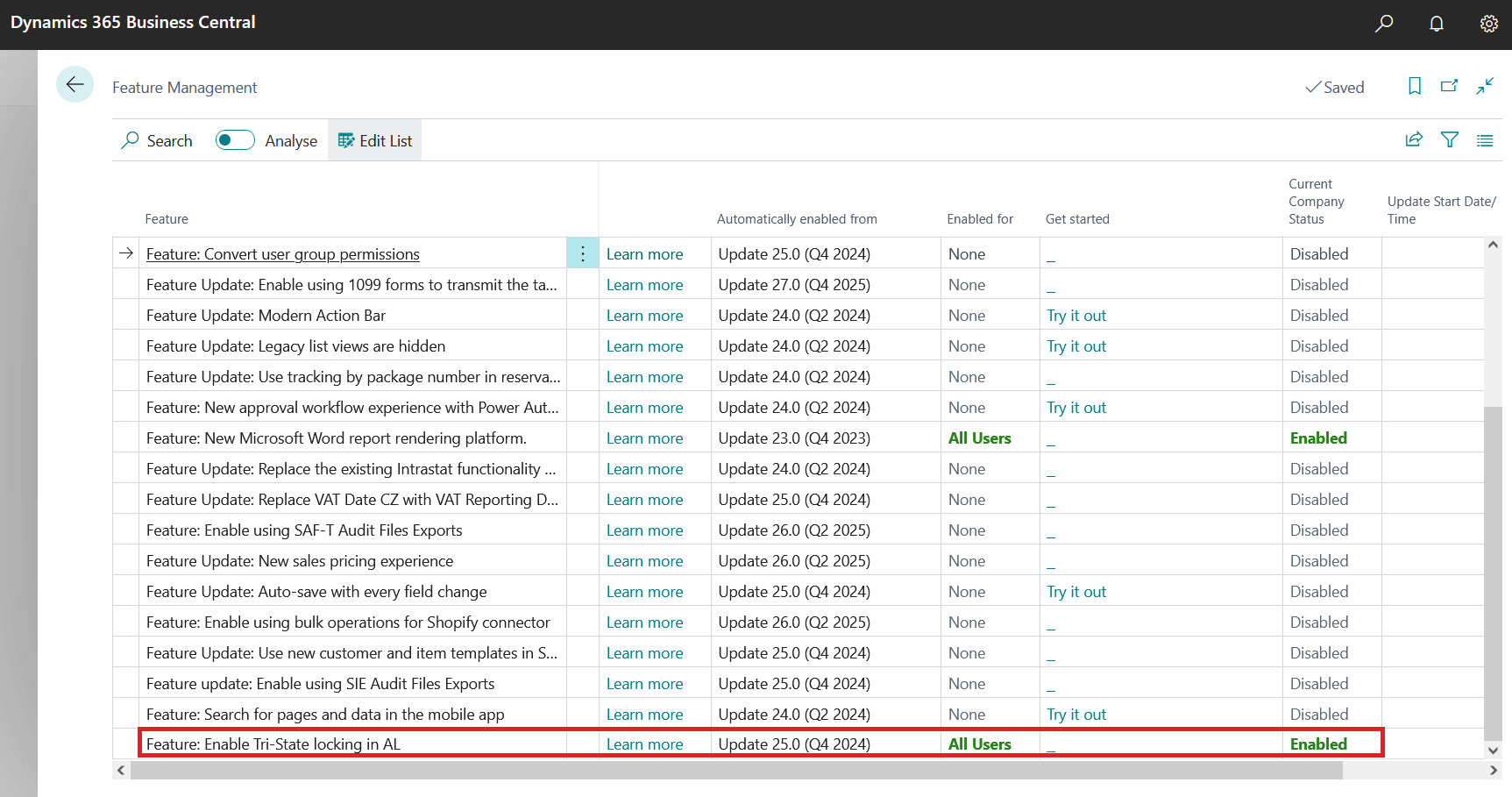Select All Users for Word report rendering
Image resolution: width=1512 pixels, height=797 pixels.
pyautogui.click(x=980, y=438)
